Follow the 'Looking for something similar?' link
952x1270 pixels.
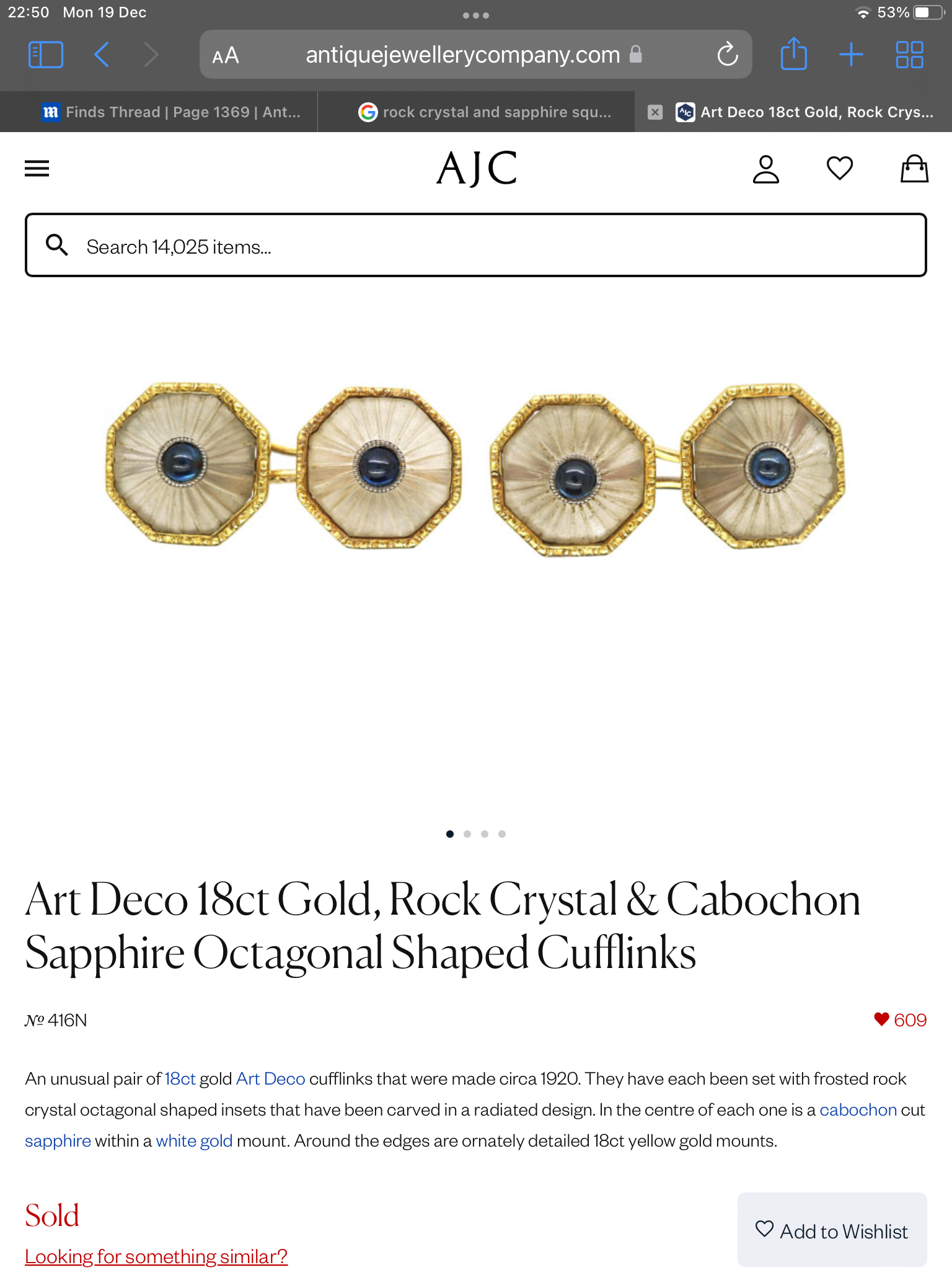tap(156, 1256)
